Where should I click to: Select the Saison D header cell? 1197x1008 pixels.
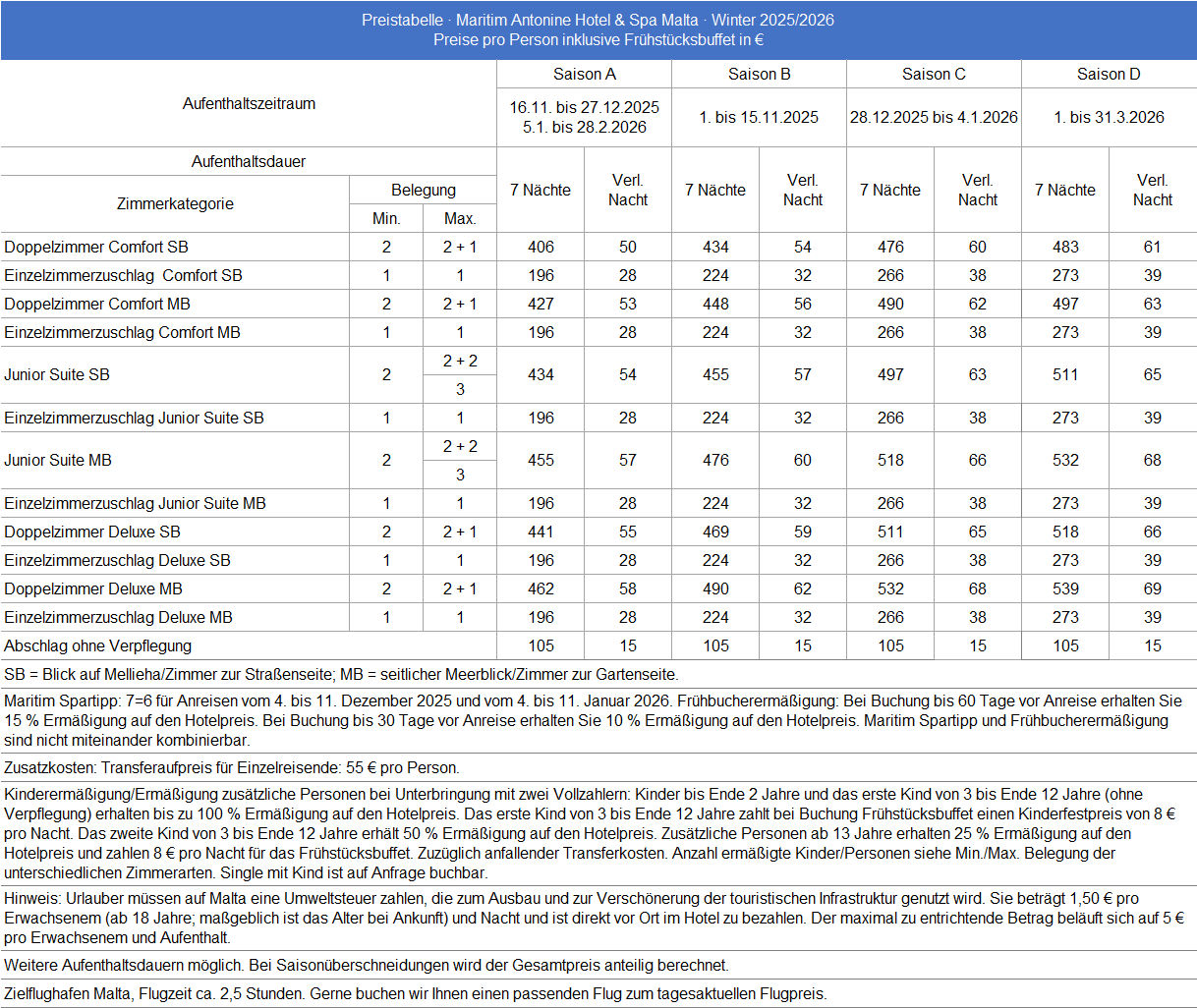(1109, 75)
